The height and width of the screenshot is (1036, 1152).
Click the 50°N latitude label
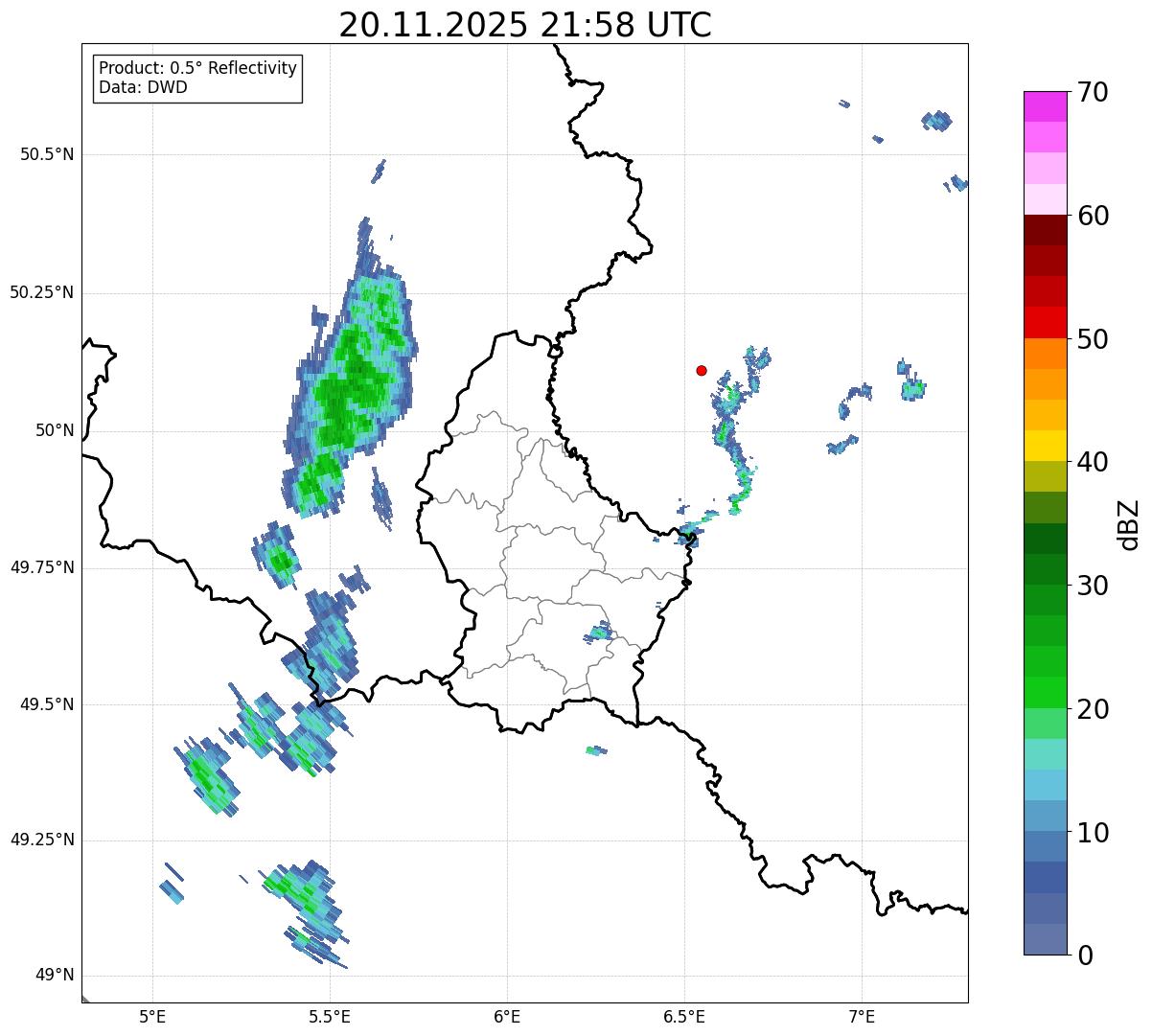tap(55, 430)
